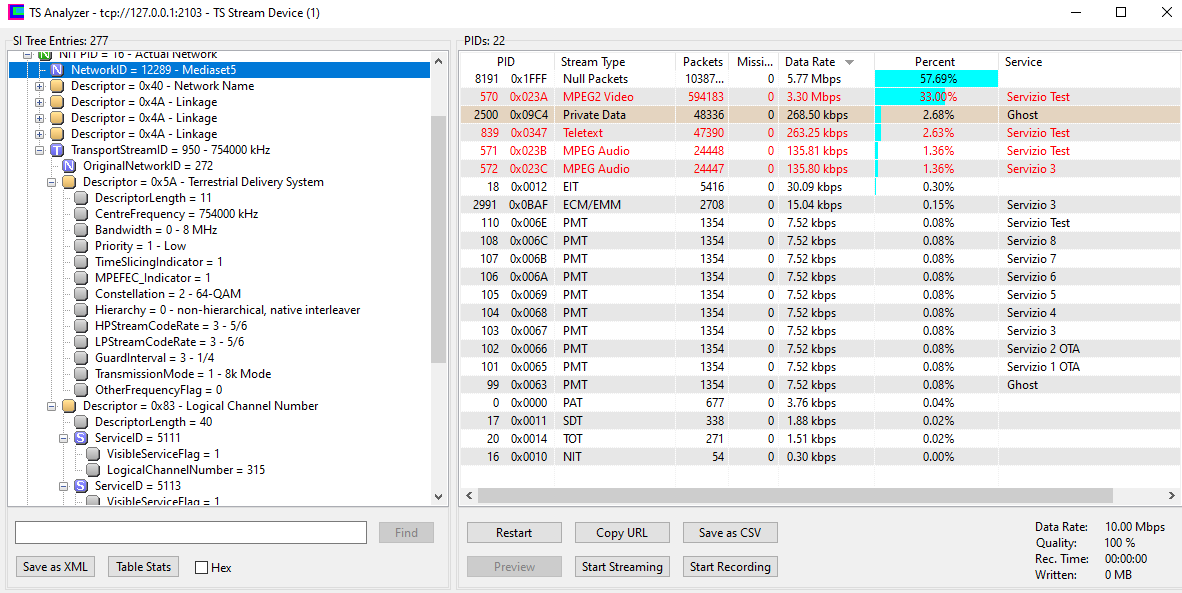This screenshot has width=1182, height=593.
Task: Click the Restart button
Action: point(514,533)
